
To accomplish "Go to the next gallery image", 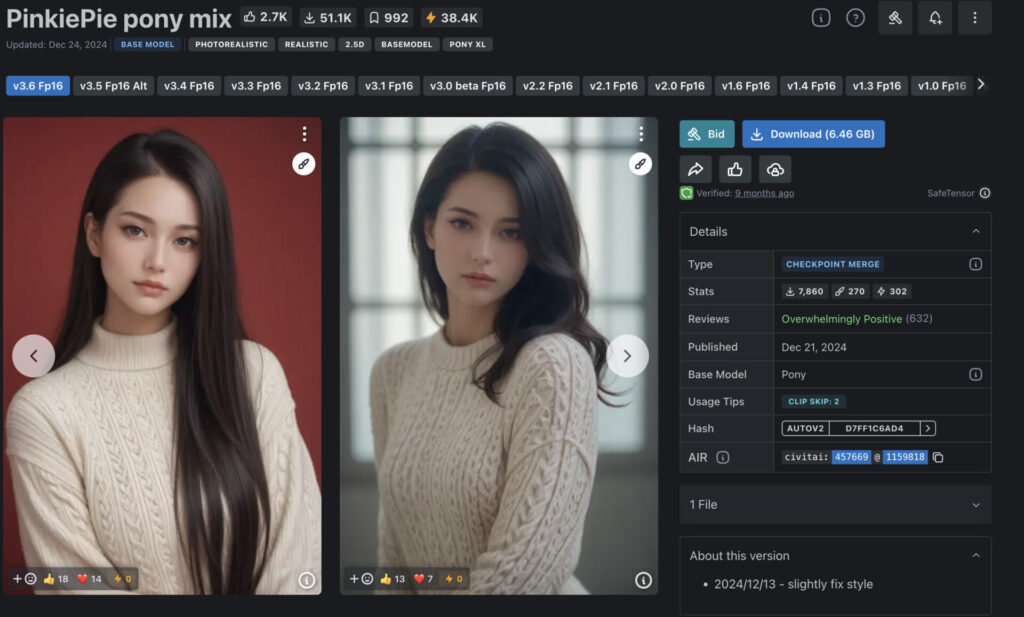I will (627, 356).
